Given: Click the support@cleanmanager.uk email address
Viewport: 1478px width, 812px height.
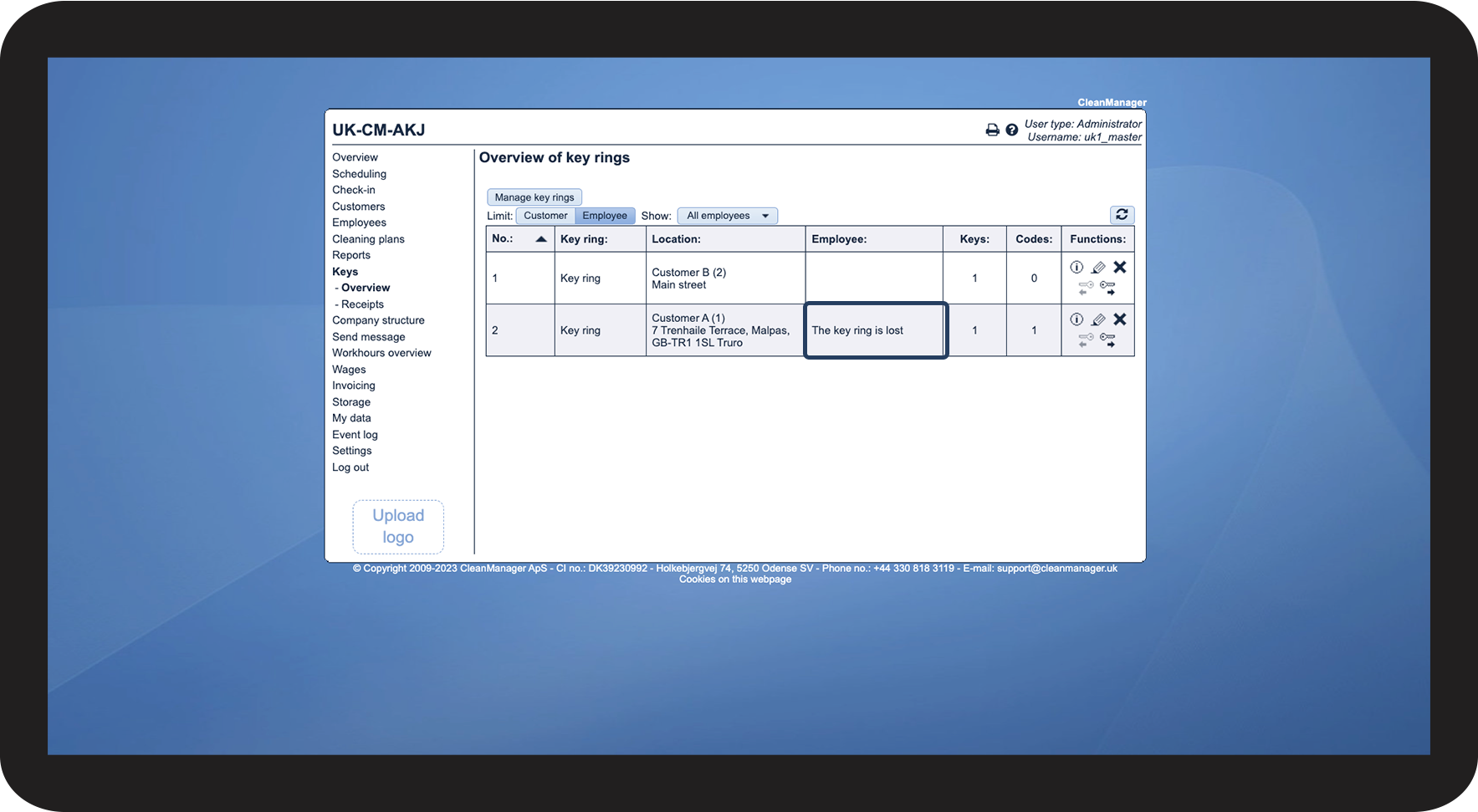Looking at the screenshot, I should [1057, 569].
